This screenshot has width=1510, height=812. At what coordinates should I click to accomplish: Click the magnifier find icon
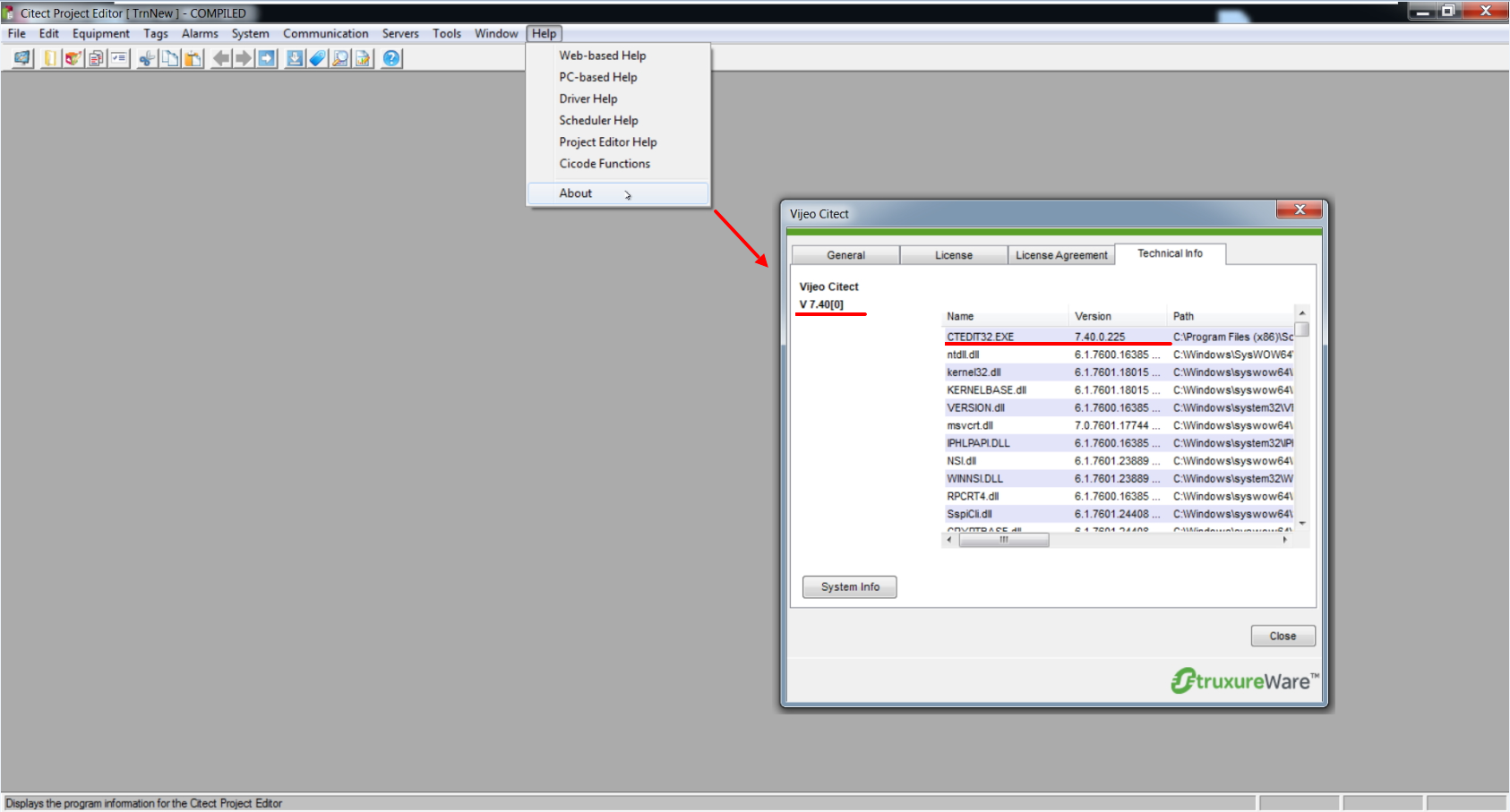pos(340,58)
